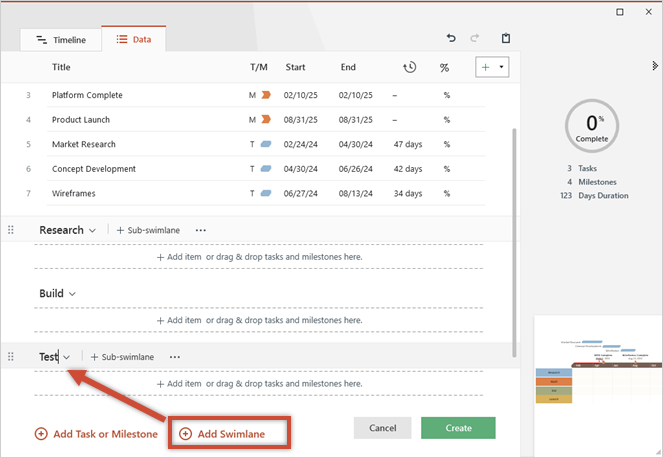
Task: Grab the drag handle of Research swimlane
Action: pyautogui.click(x=12, y=230)
